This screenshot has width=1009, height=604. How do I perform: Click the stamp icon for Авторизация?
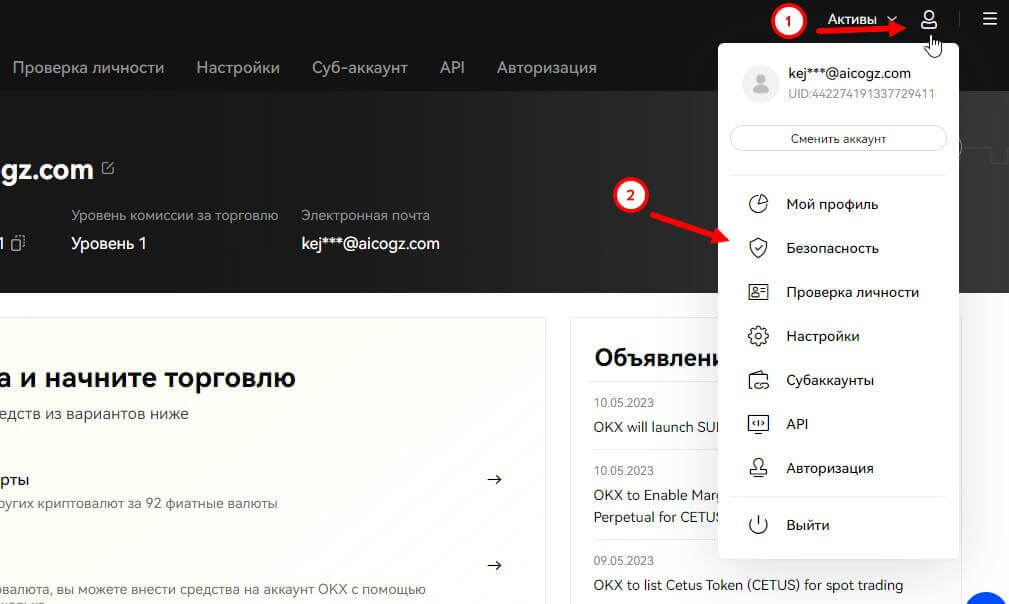[758, 468]
